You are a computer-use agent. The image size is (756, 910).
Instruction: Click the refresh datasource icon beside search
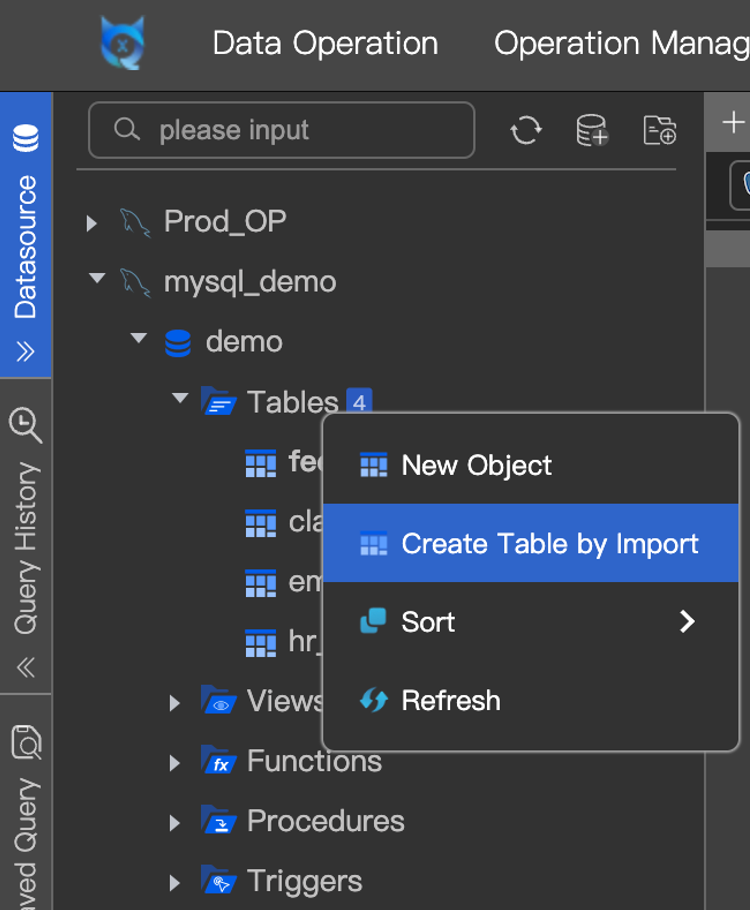(526, 130)
